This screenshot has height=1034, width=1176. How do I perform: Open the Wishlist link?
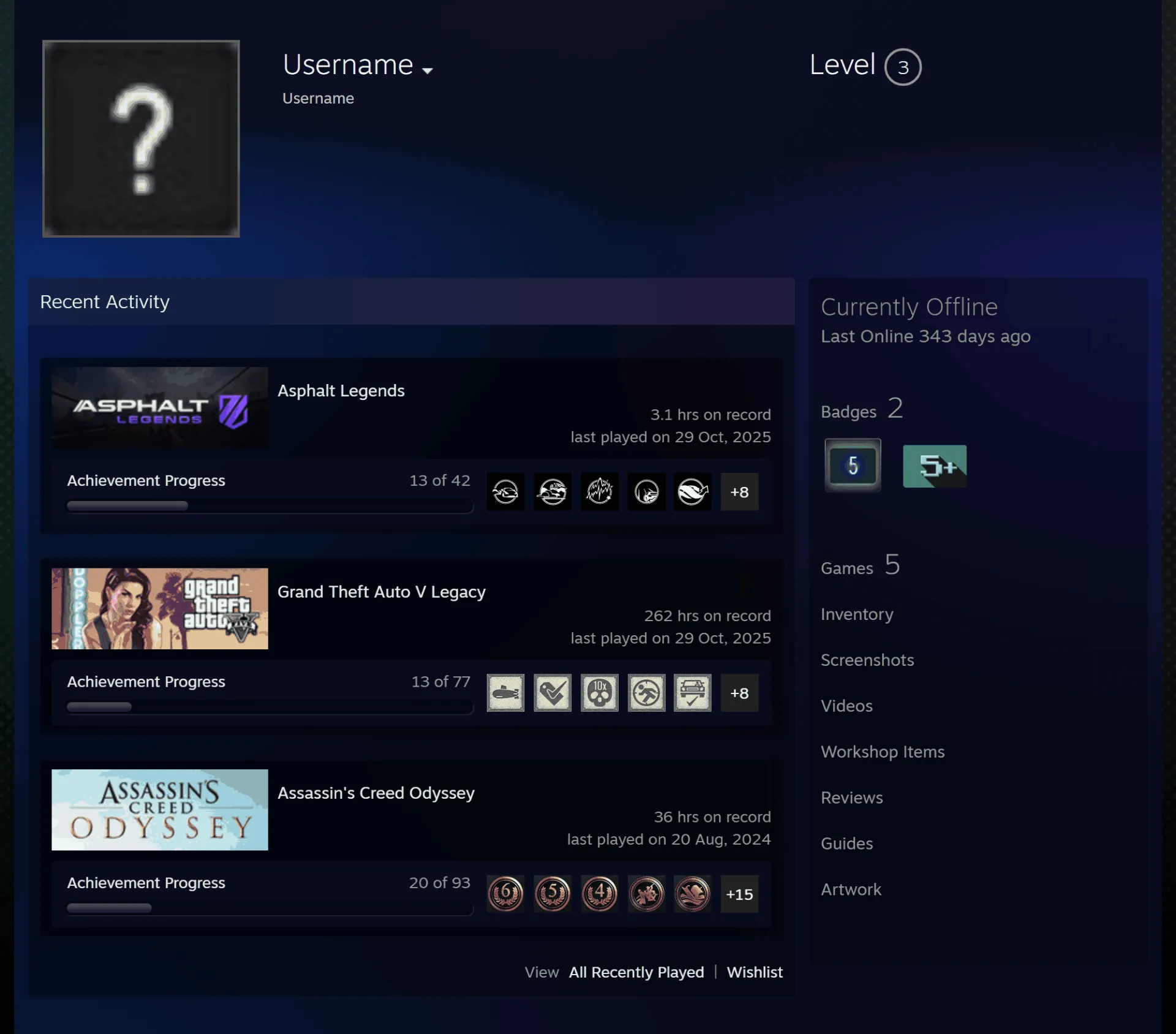755,972
